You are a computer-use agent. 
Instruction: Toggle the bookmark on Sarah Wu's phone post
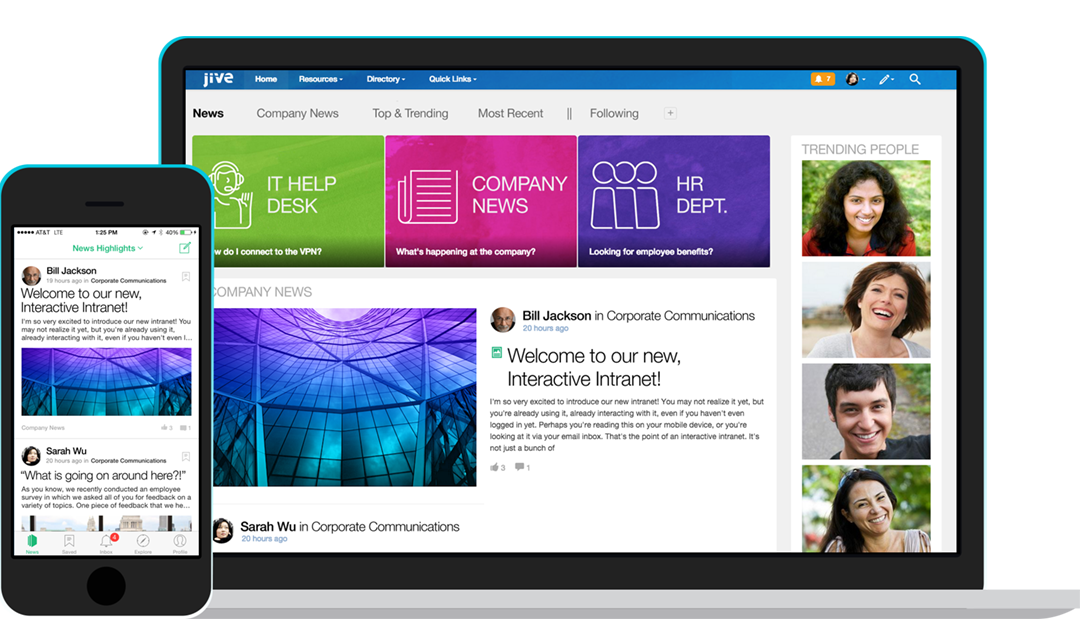[185, 456]
